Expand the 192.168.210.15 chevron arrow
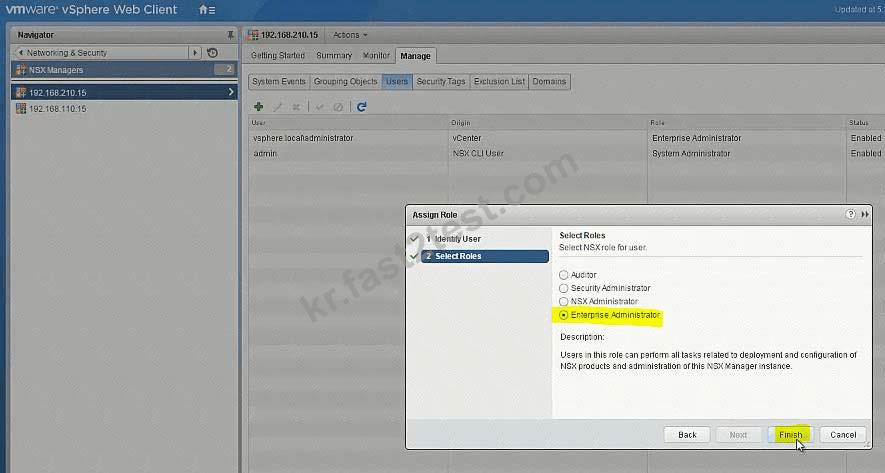Image resolution: width=885 pixels, height=473 pixels. 231,92
